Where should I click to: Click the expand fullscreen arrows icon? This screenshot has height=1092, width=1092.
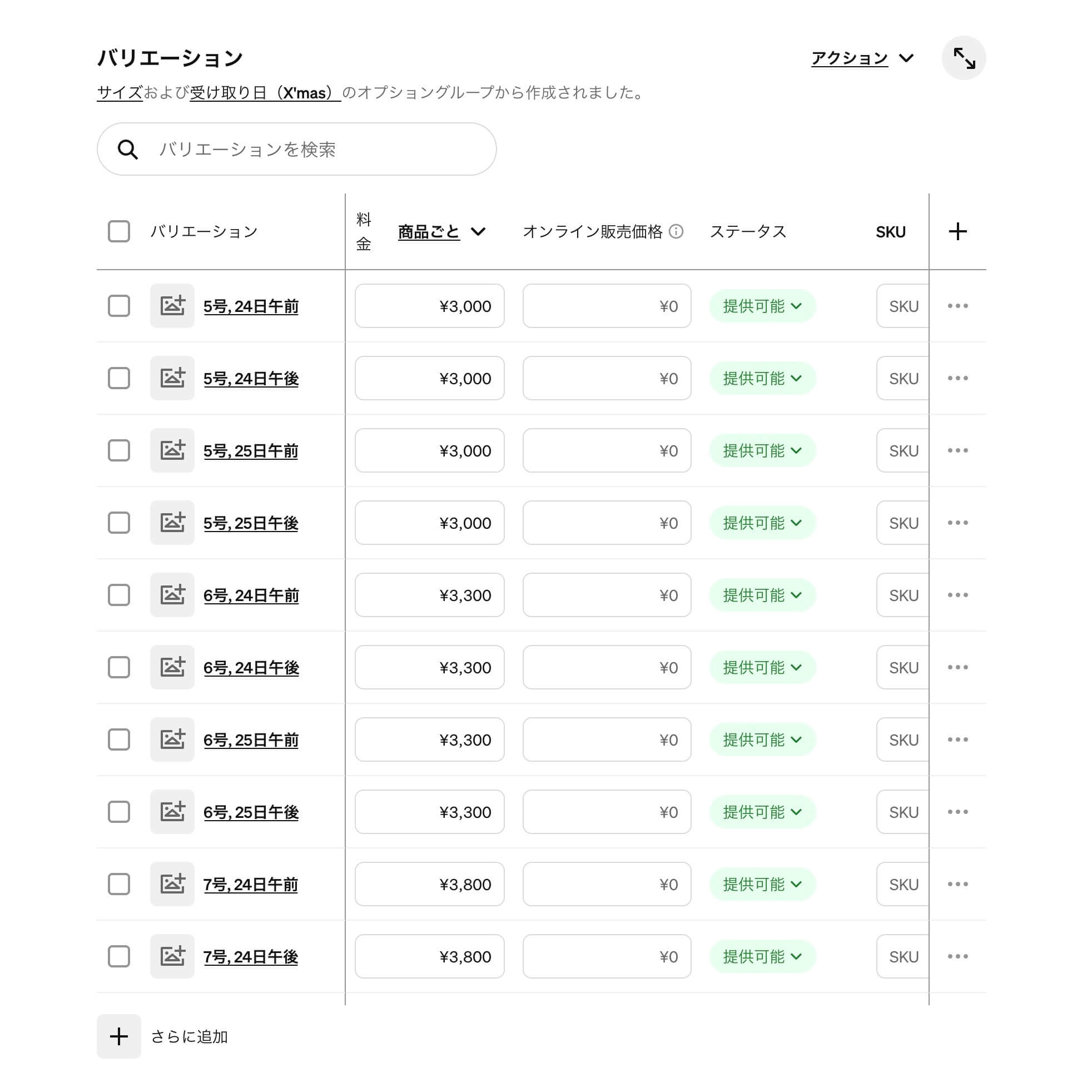pyautogui.click(x=964, y=58)
